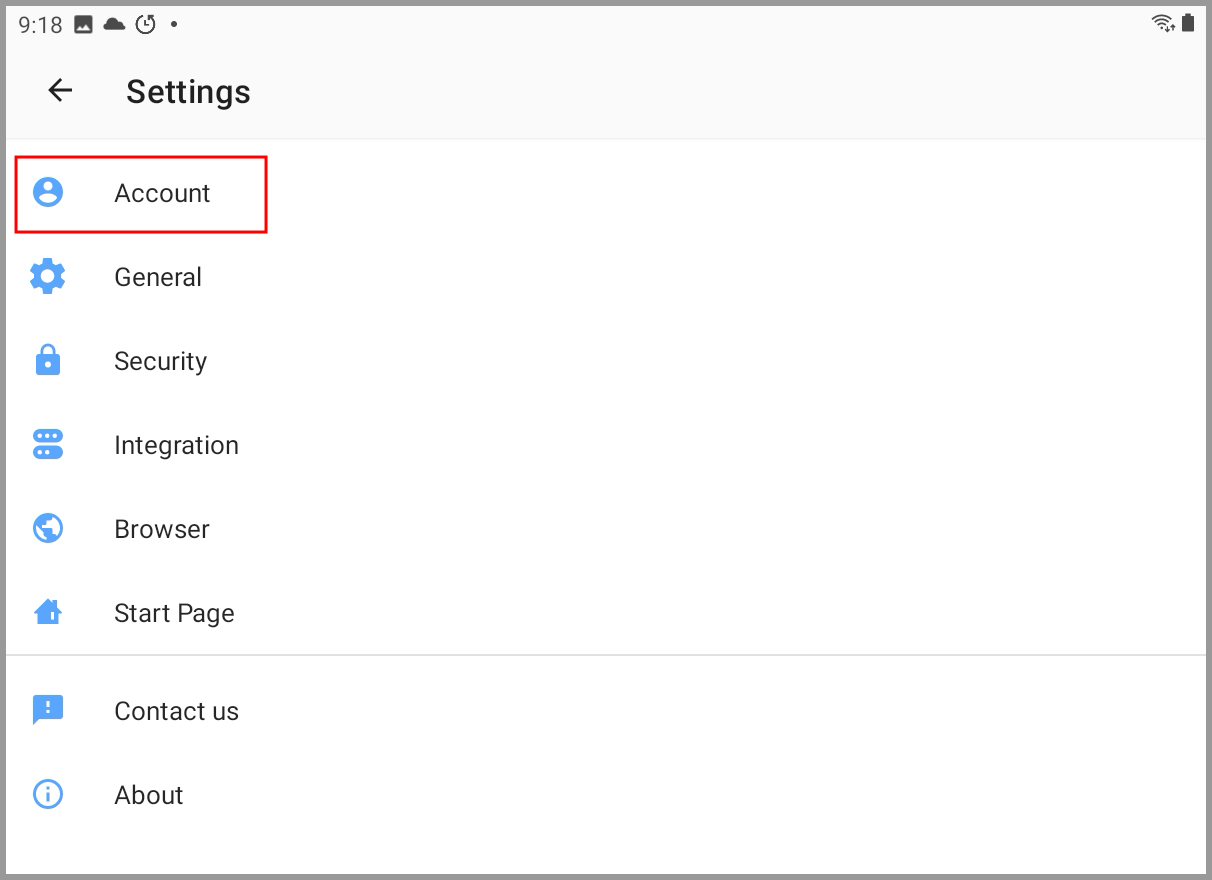Click the cloud icon in the status bar
This screenshot has height=880, width=1212.
click(x=114, y=22)
